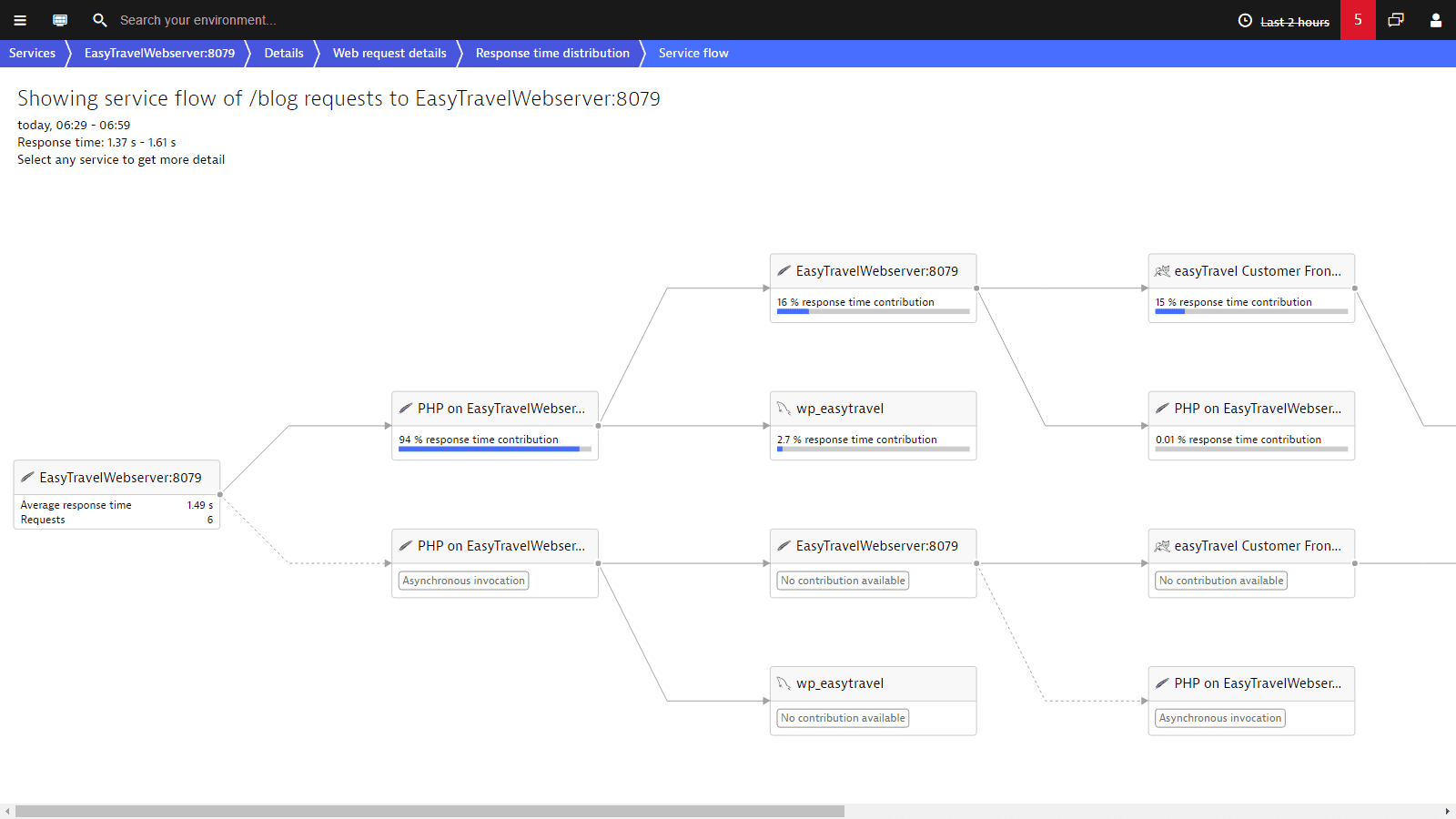Screen dimensions: 1456x819
Task: Click database icon on 2.7 % wp_easytravel node
Action: (x=784, y=409)
